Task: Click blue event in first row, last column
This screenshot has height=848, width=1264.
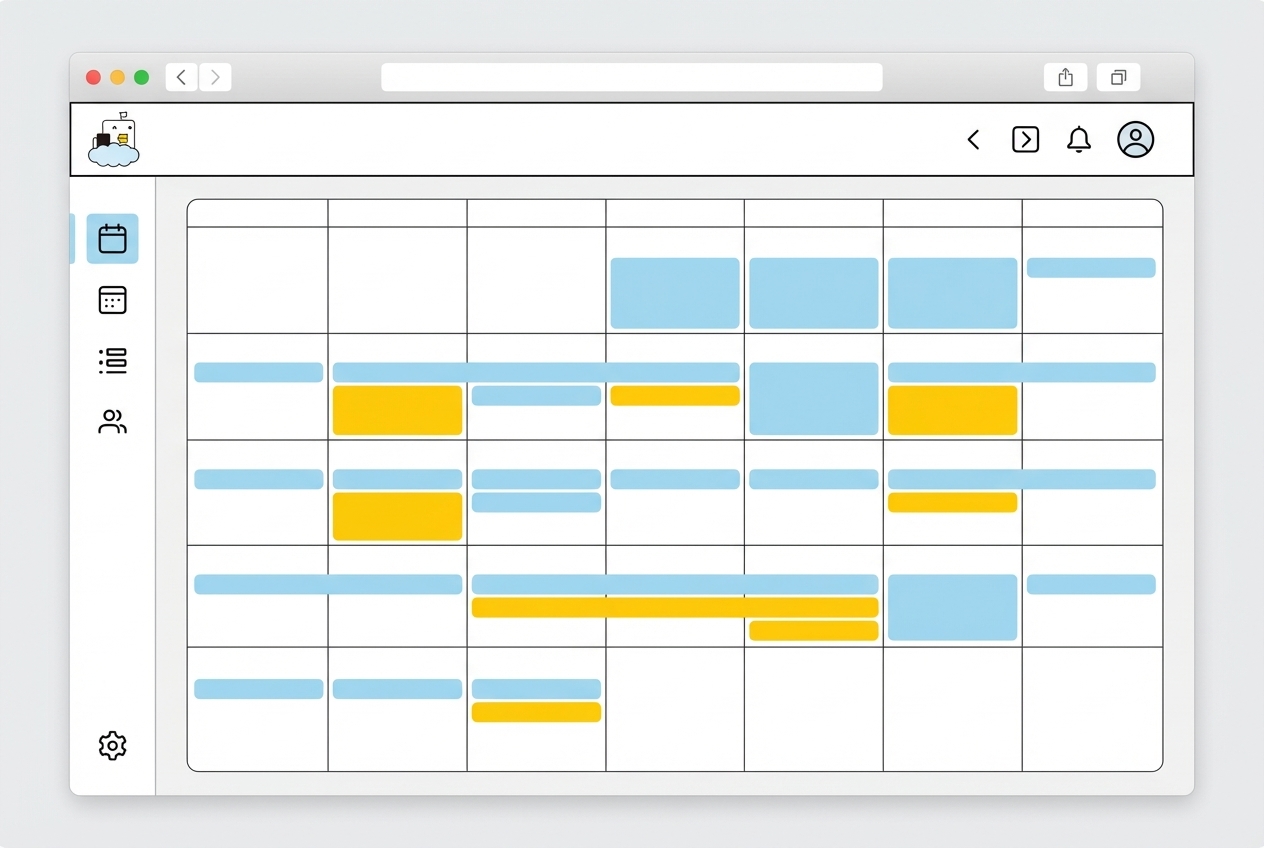Action: (x=1091, y=267)
